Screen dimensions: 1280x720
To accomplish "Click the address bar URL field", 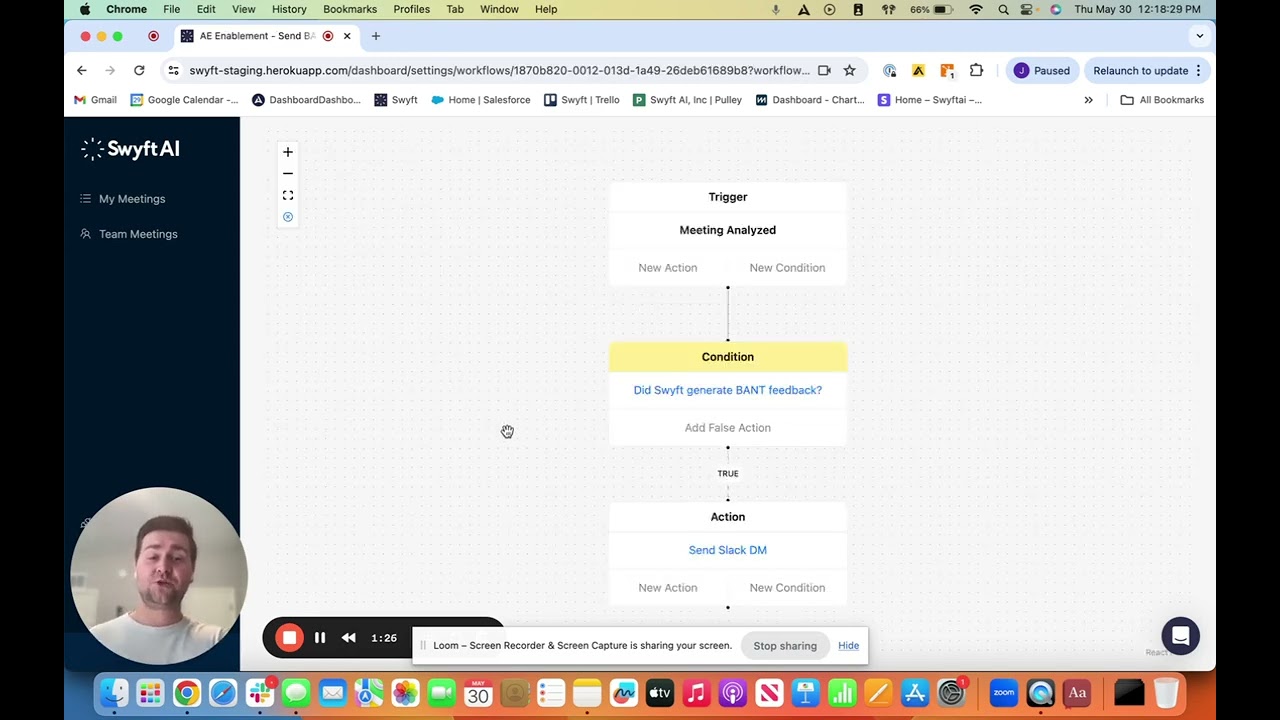I will (x=500, y=70).
